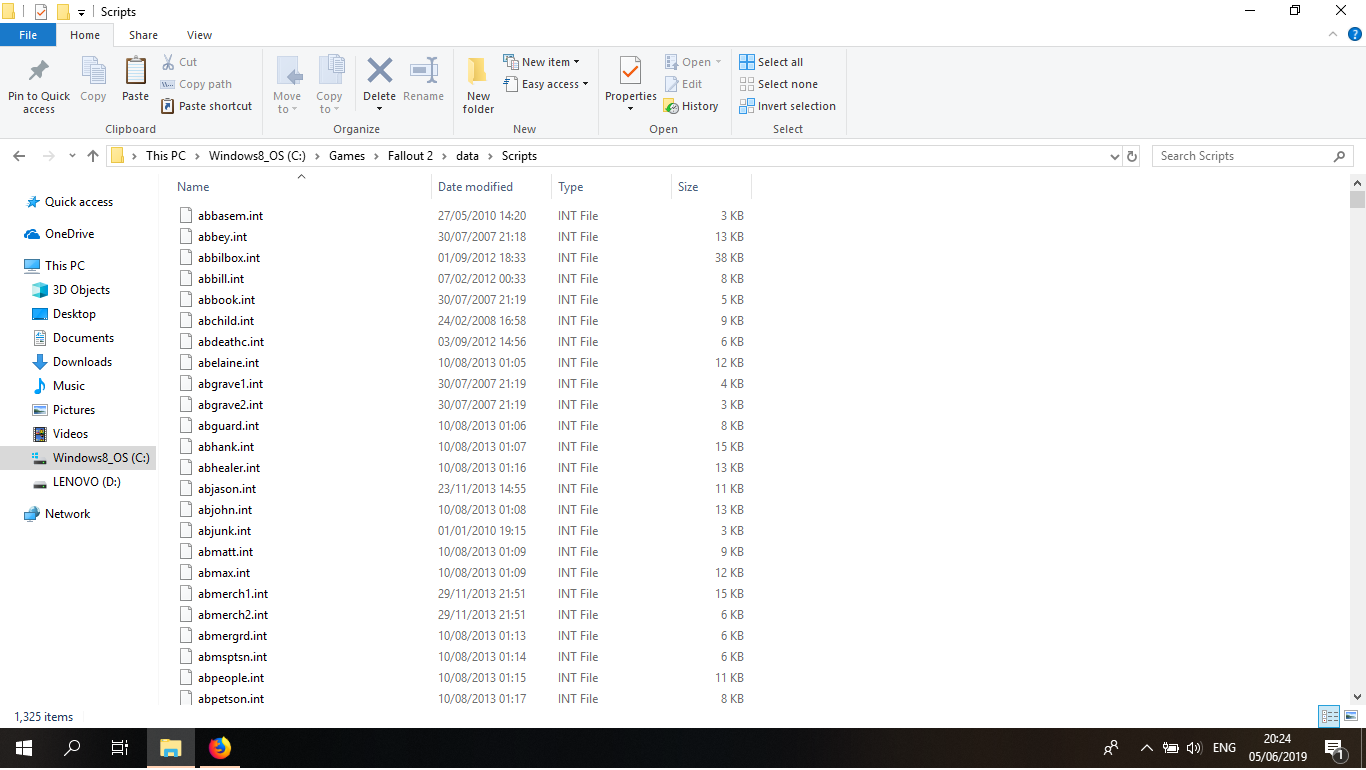
Task: Click the vertical scrollbar down arrow
Action: click(1357, 696)
